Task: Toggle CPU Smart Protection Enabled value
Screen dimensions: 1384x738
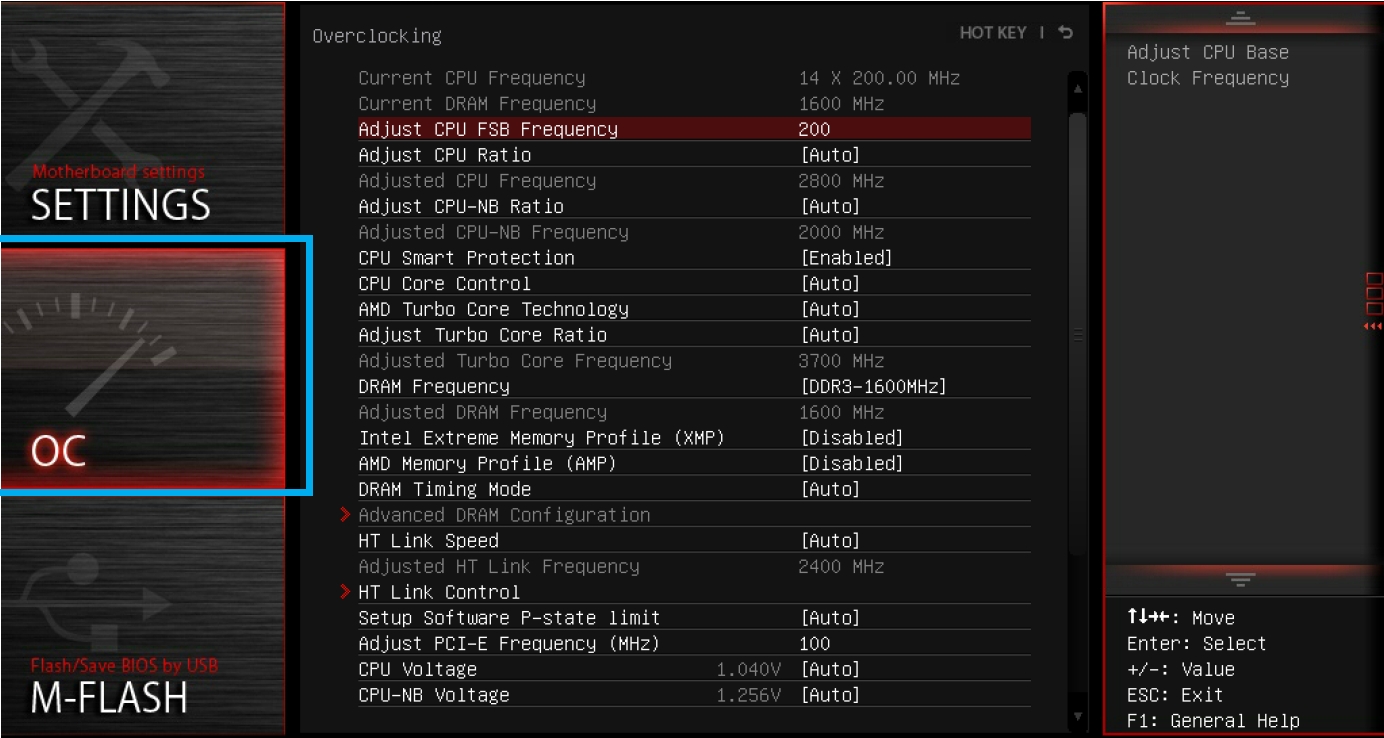Action: click(x=846, y=258)
